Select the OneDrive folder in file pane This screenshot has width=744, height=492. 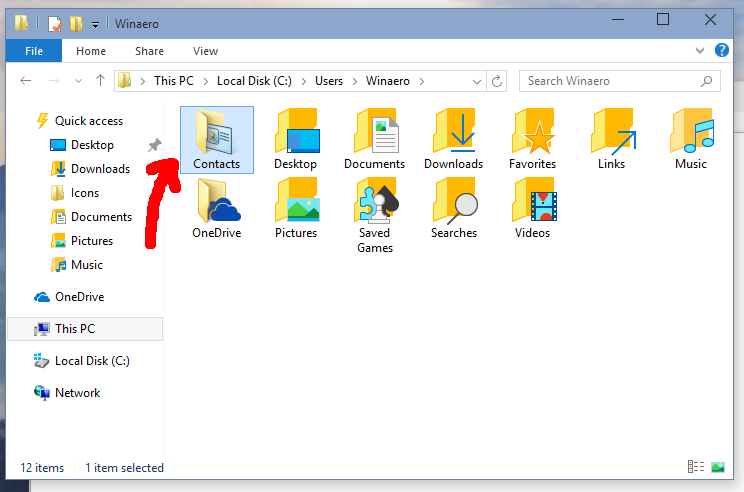[x=217, y=209]
